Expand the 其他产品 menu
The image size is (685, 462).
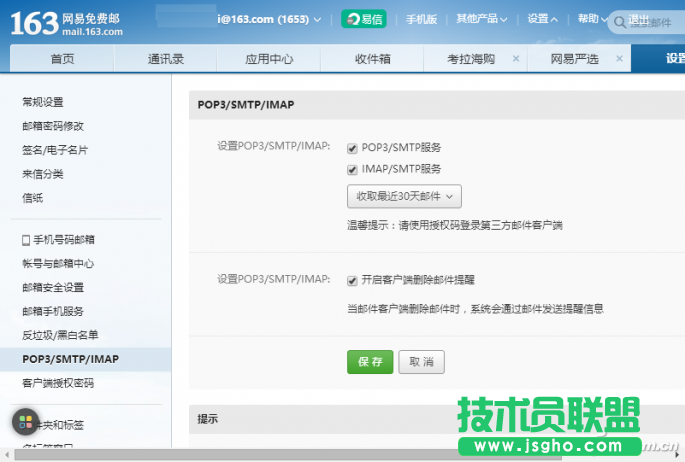(482, 19)
